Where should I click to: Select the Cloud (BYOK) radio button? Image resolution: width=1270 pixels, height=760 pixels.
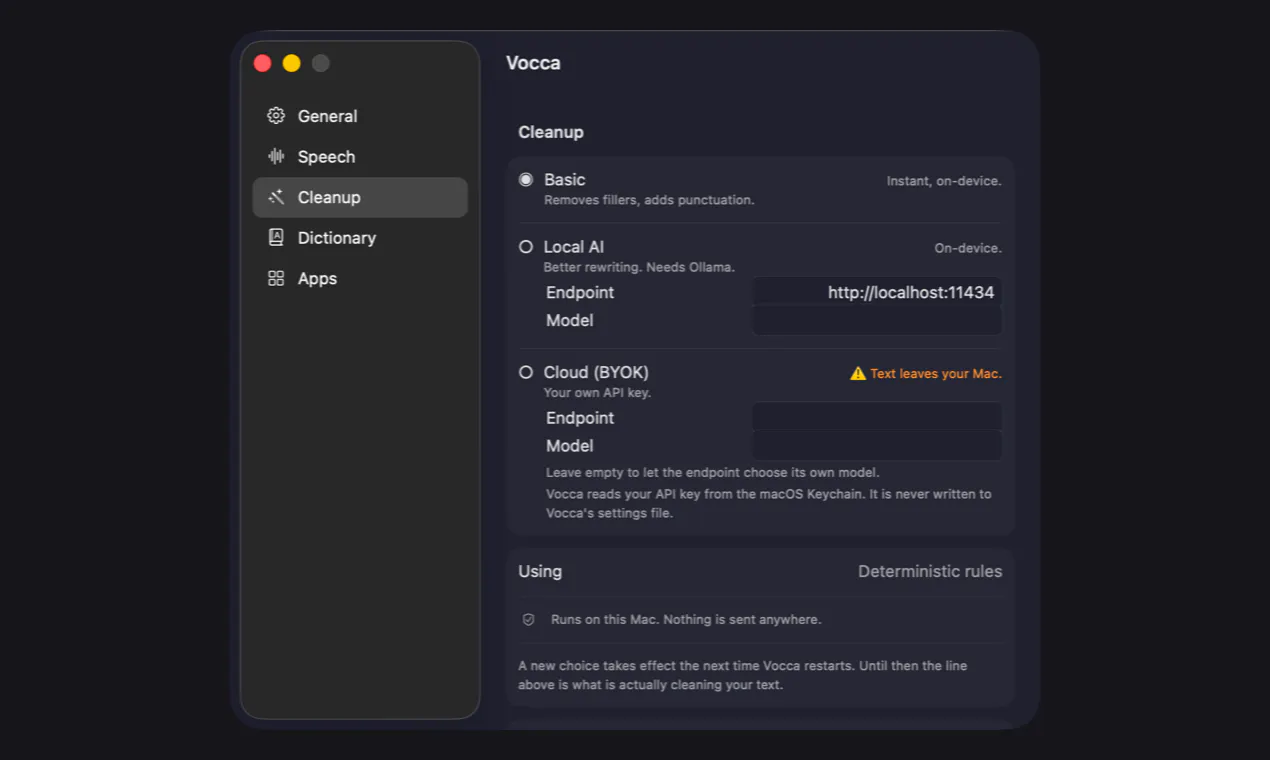(526, 372)
